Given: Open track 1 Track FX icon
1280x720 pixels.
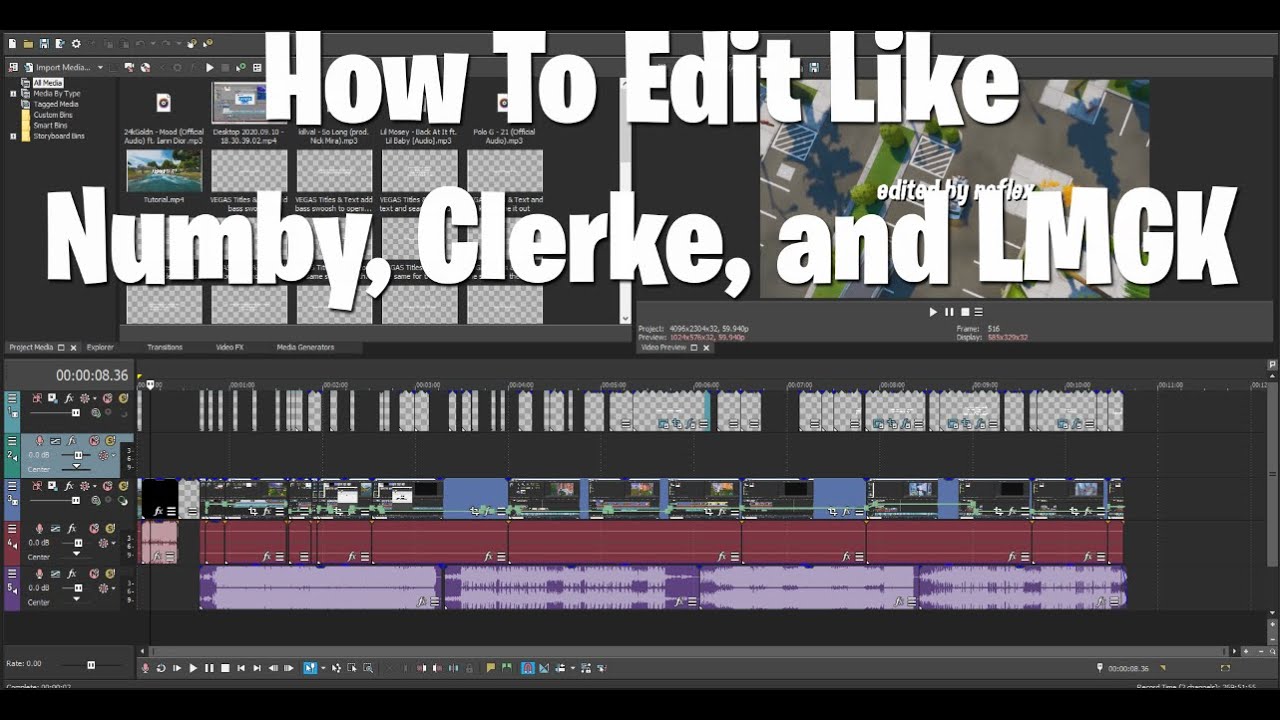Looking at the screenshot, I should click(x=68, y=397).
